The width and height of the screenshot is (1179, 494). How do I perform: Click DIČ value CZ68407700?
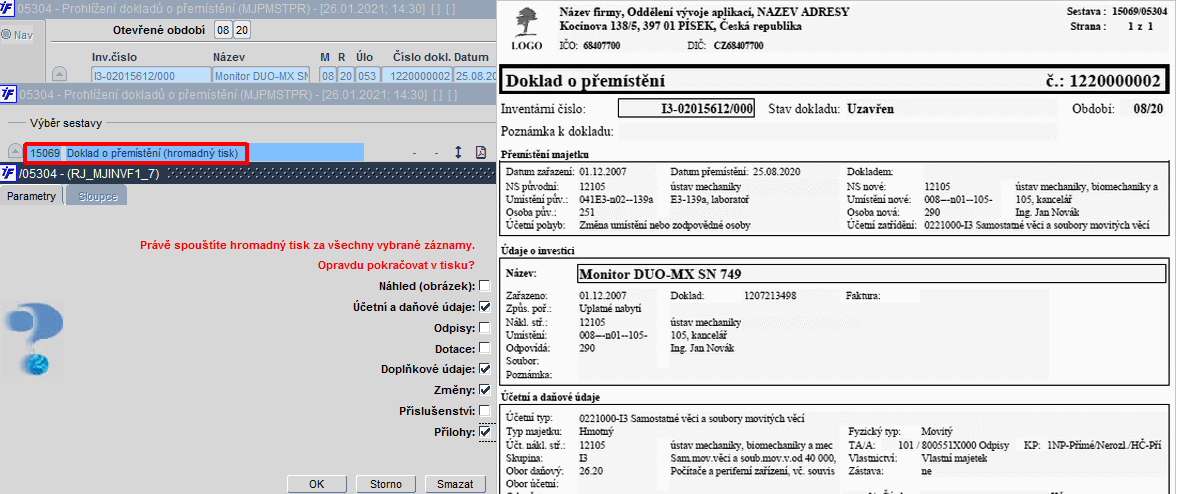[738, 46]
